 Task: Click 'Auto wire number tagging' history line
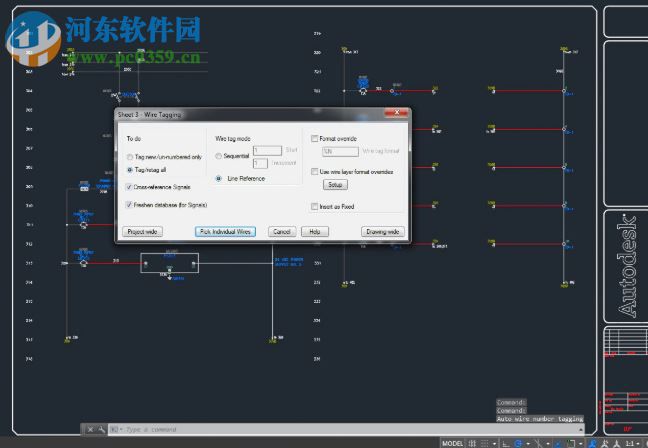(540, 419)
